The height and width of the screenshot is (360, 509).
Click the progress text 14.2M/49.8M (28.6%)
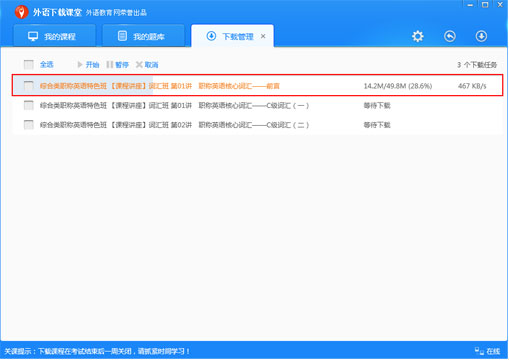click(x=398, y=86)
